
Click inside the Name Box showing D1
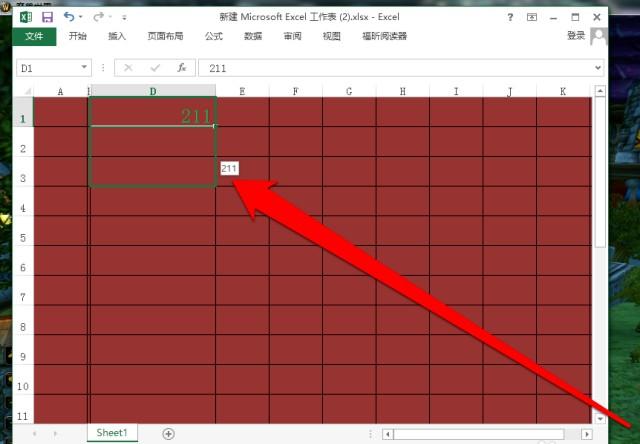pyautogui.click(x=47, y=68)
